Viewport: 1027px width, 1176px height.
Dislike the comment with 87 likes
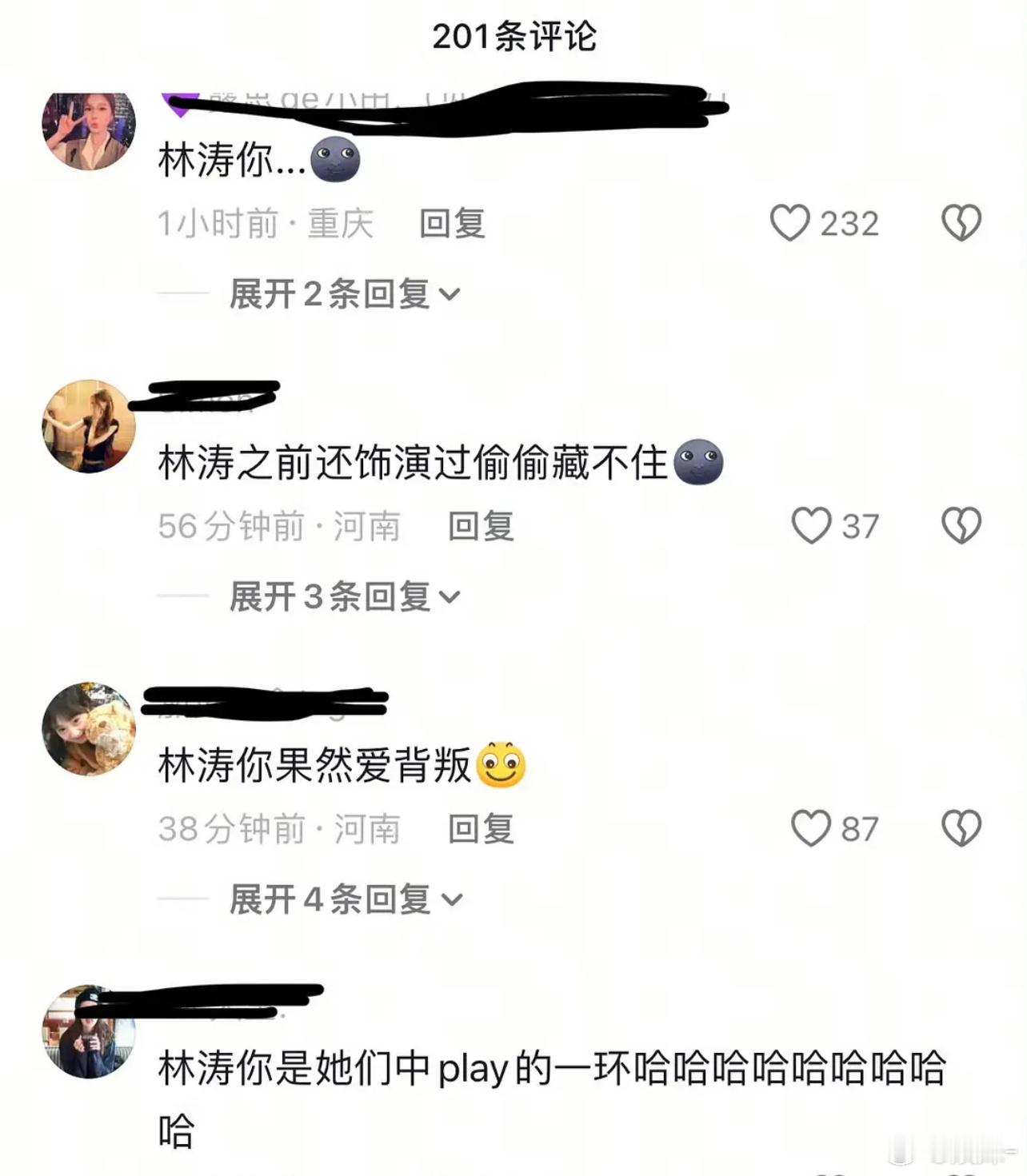961,828
